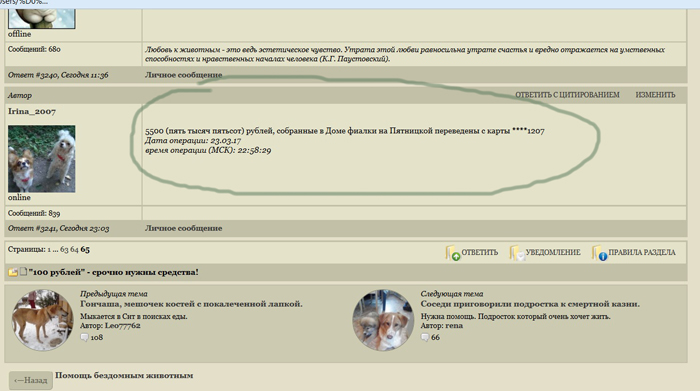Open author rena profile

454,325
